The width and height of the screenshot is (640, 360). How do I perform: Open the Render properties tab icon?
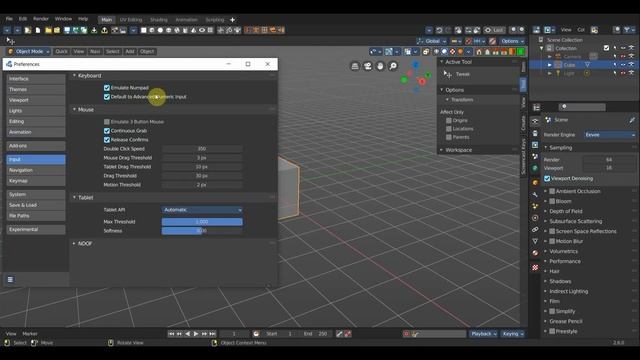tap(535, 122)
